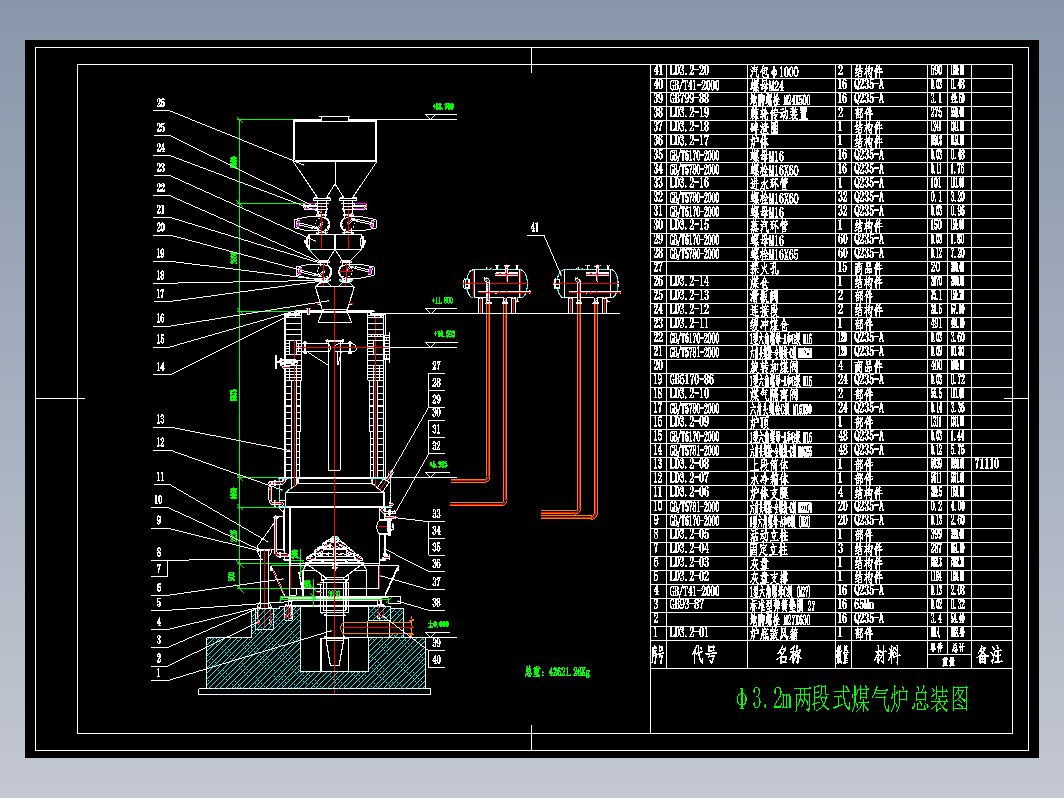Click the green title Φ3.2m两段式煤气炉总装图
1064x798 pixels.
coord(852,699)
